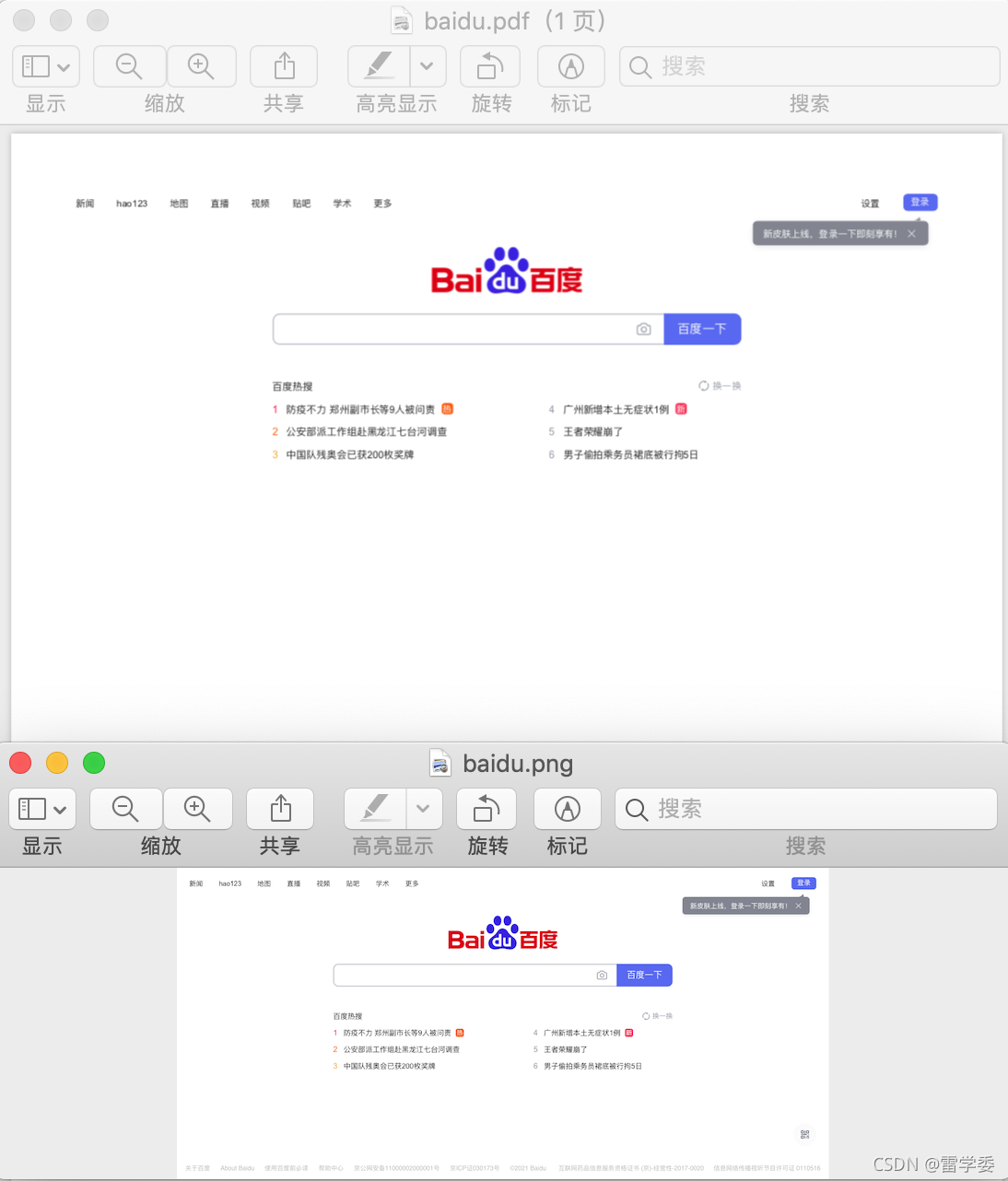Click the 登录 login button on Baidu page
This screenshot has height=1181, width=1008.
(920, 202)
